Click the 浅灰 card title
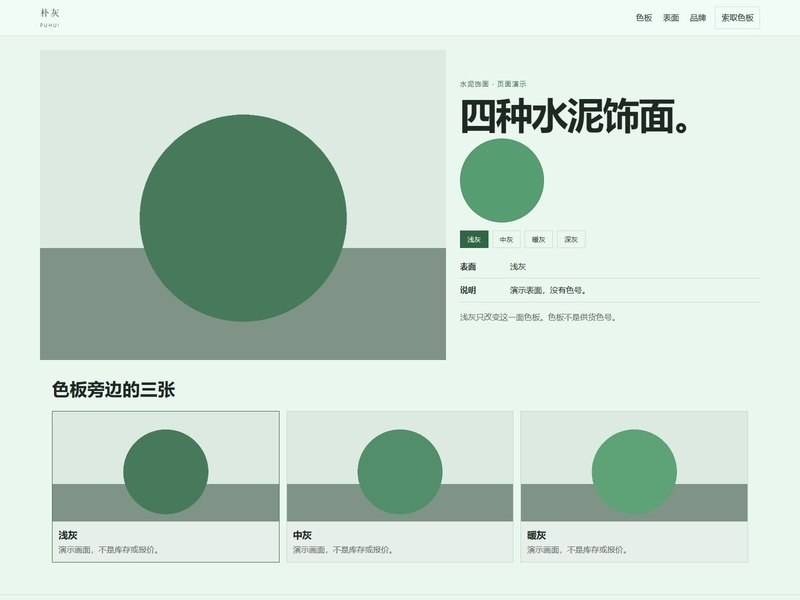The height and width of the screenshot is (600, 800). point(68,535)
